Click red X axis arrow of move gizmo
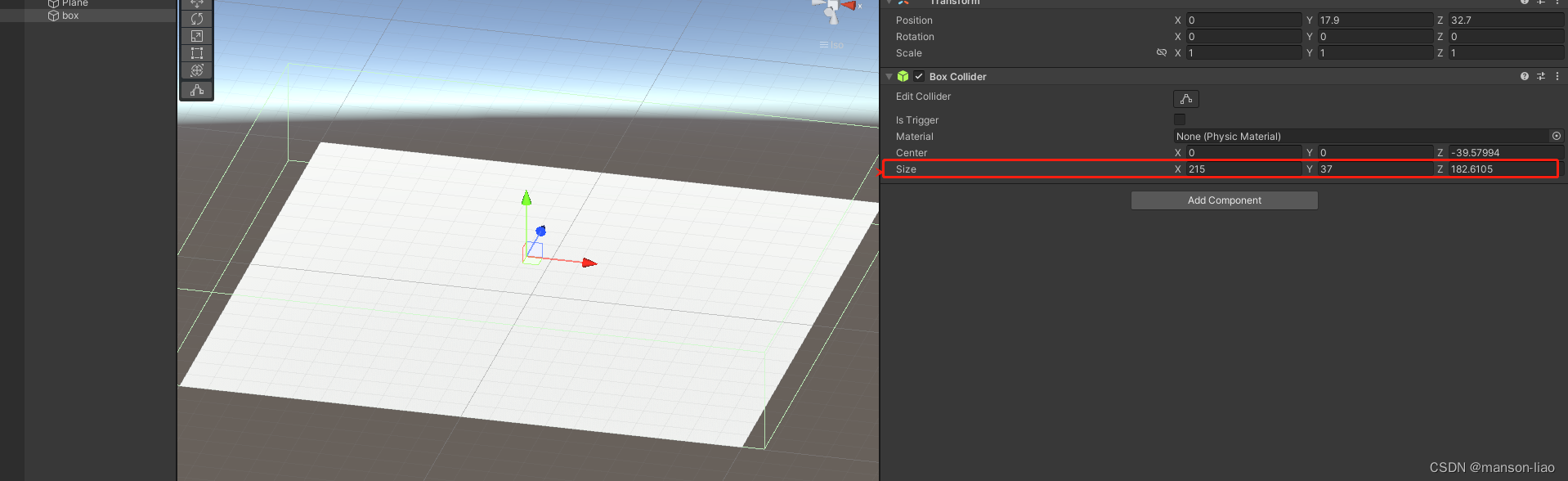This screenshot has width=1568, height=481. click(x=589, y=263)
